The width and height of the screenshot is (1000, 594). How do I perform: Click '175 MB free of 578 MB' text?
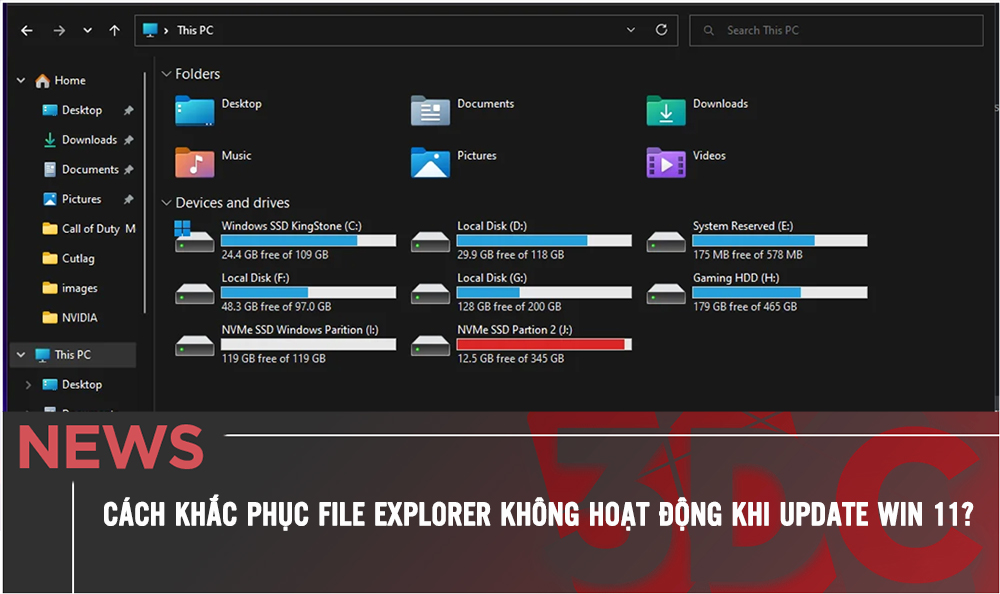click(747, 255)
